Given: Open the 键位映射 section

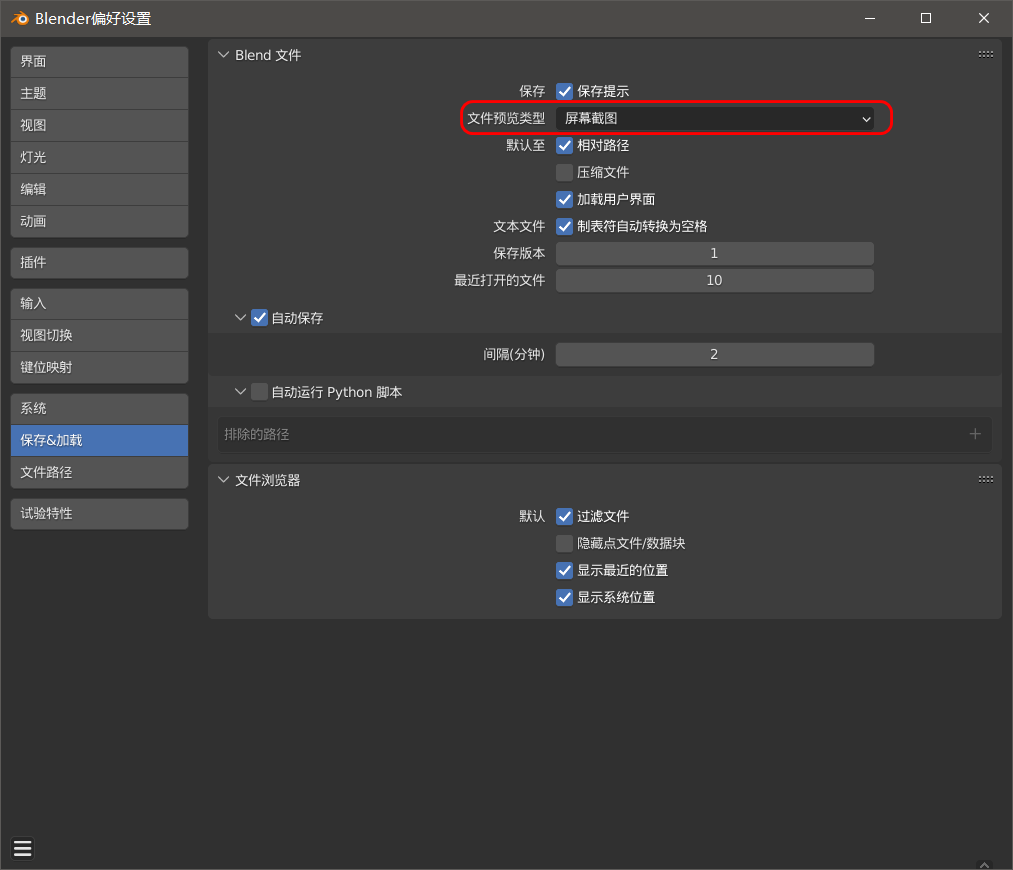Looking at the screenshot, I should pos(99,367).
